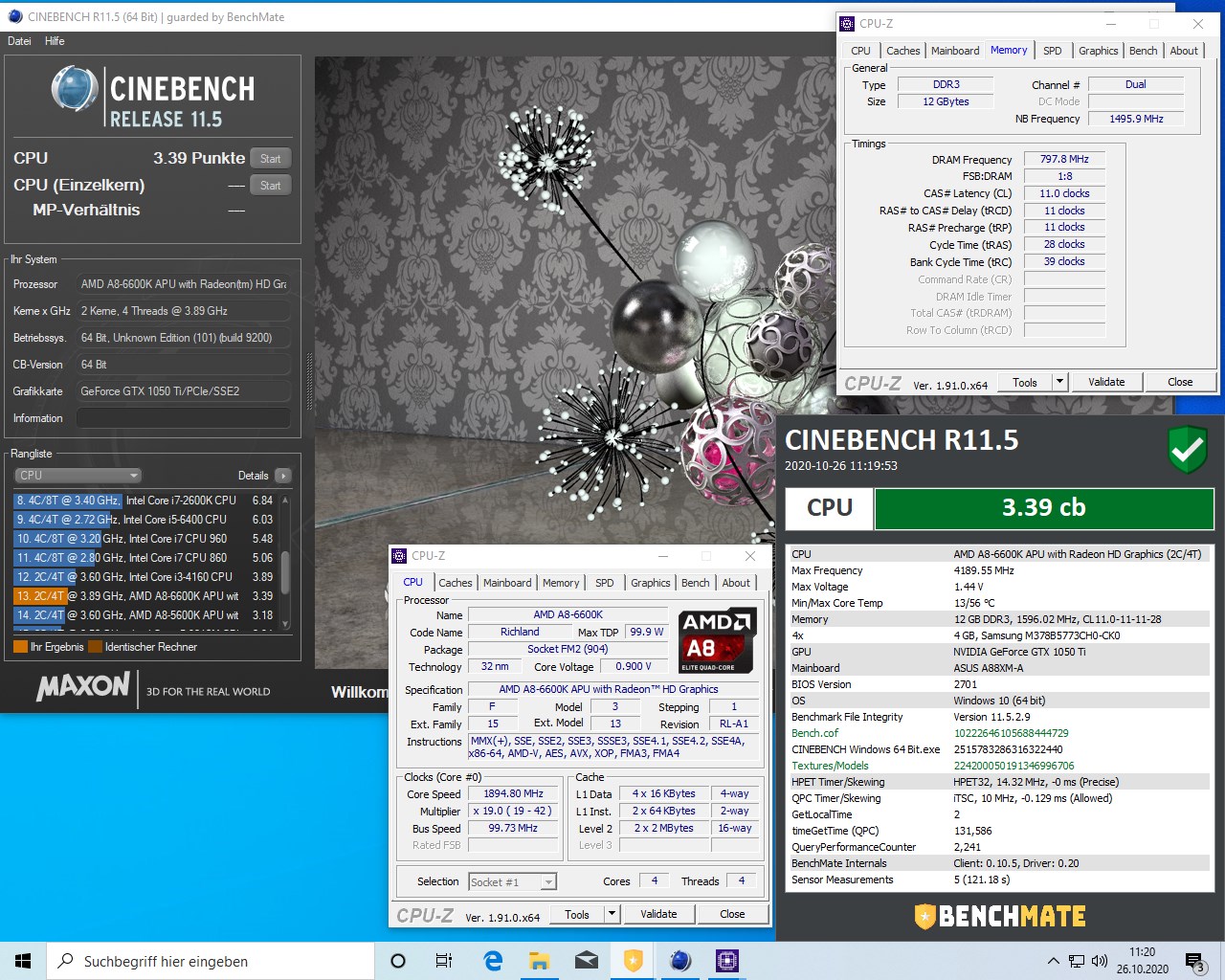The image size is (1225, 980).
Task: Click the Cinebench sphere logo icon
Action: coord(75,89)
